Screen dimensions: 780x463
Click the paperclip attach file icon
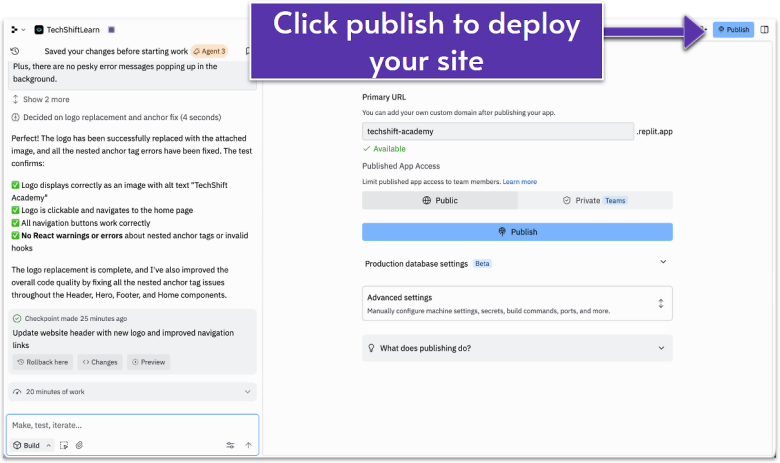pos(79,445)
